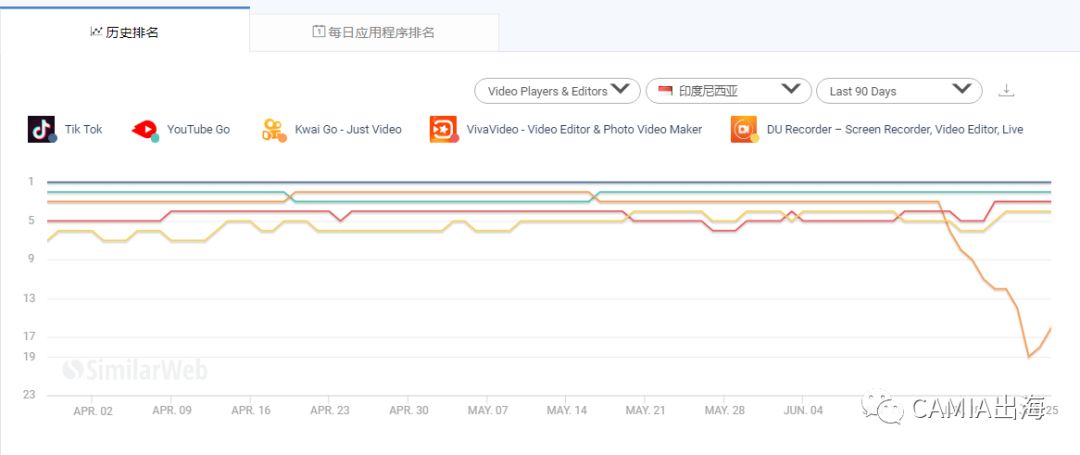Image resolution: width=1080 pixels, height=455 pixels.
Task: Click the Kwai Go app icon
Action: click(x=273, y=129)
